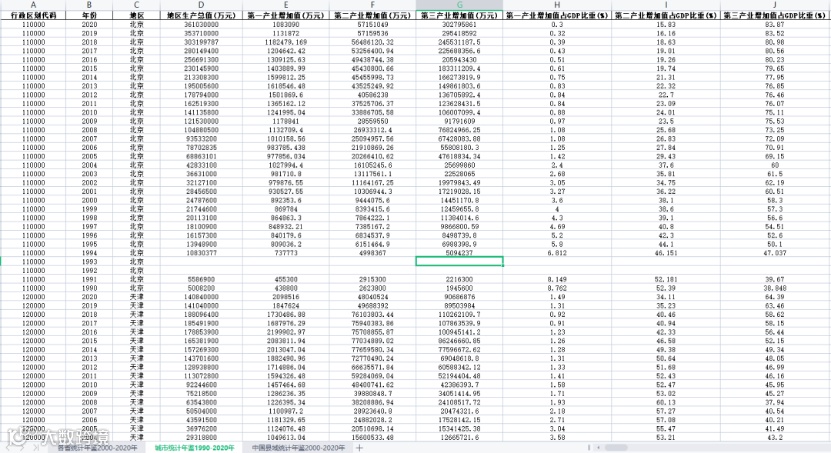This screenshot has height=453, width=831.
Task: Select the cell with value 83.87
Action: click(775, 24)
